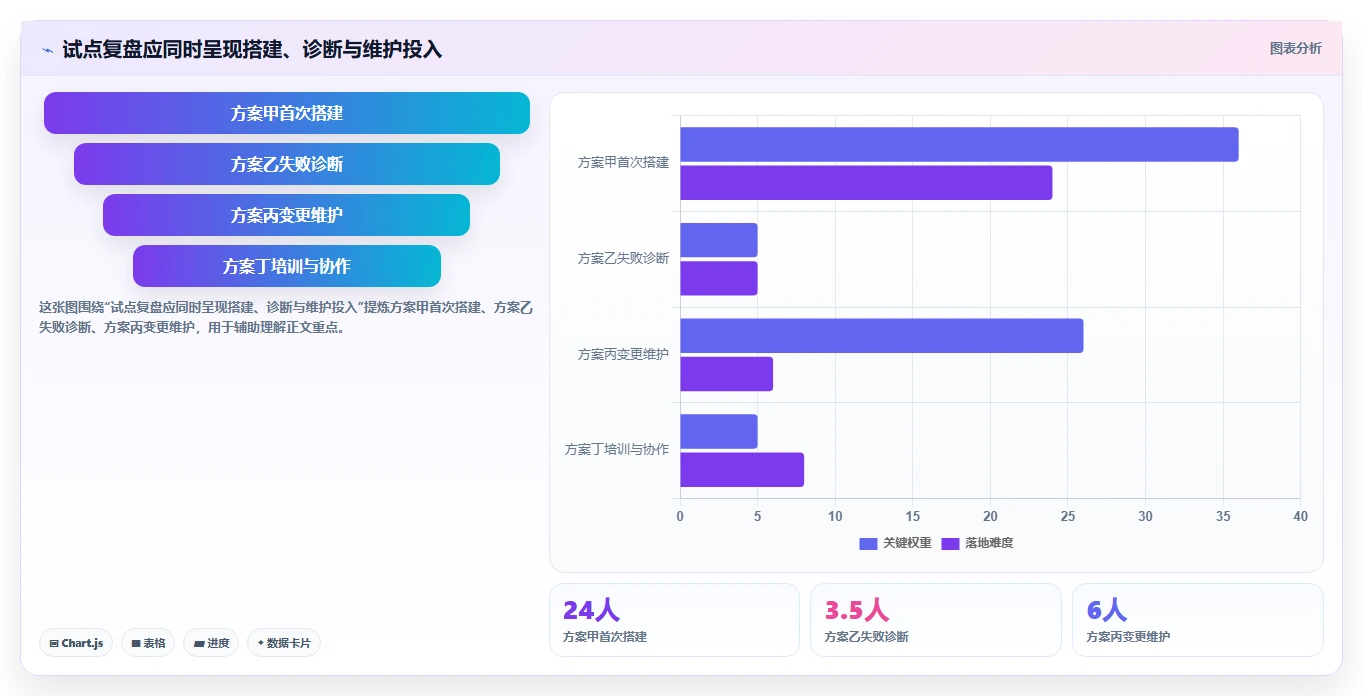
Task: Click the 3.5人 stat card
Action: point(936,620)
